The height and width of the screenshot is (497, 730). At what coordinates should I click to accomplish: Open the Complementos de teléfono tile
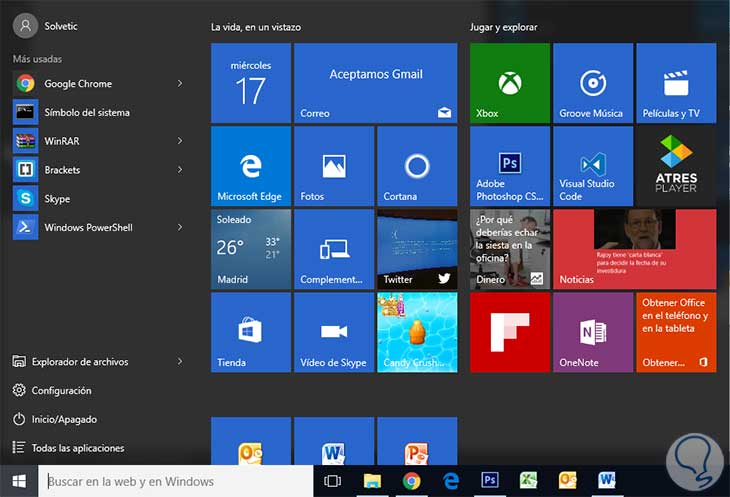click(x=334, y=249)
